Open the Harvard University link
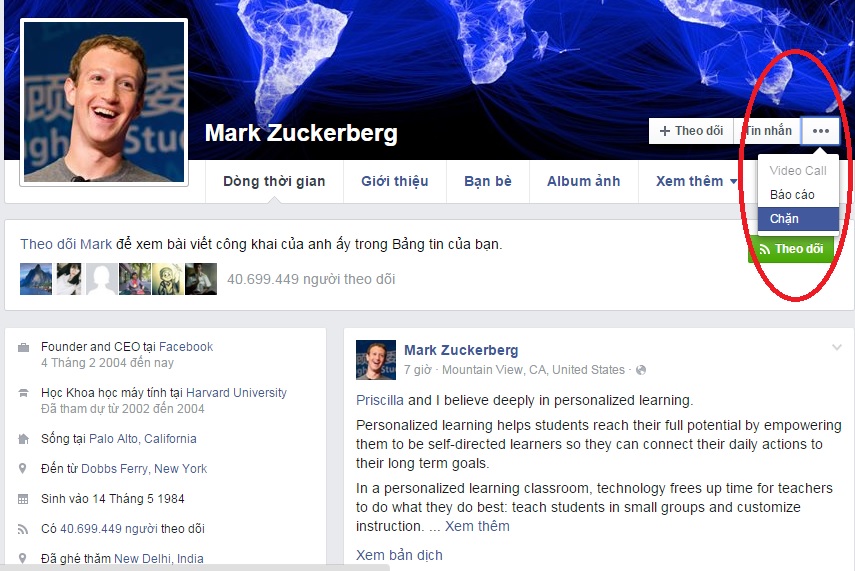855x571 pixels. tap(236, 393)
